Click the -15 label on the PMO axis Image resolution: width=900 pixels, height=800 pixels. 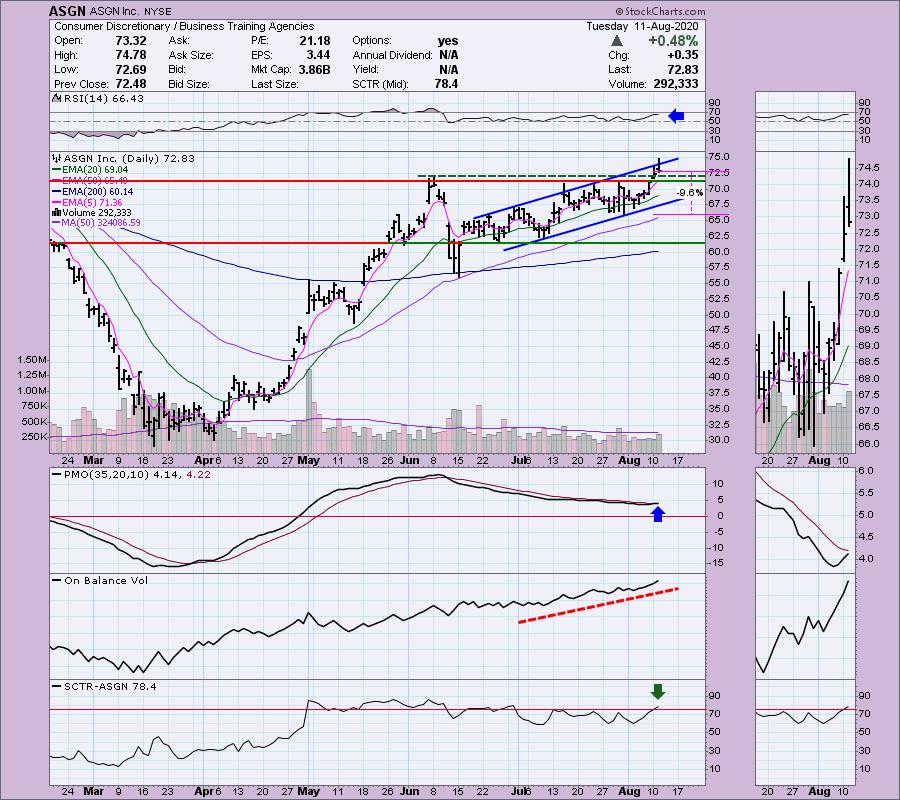pyautogui.click(x=716, y=563)
